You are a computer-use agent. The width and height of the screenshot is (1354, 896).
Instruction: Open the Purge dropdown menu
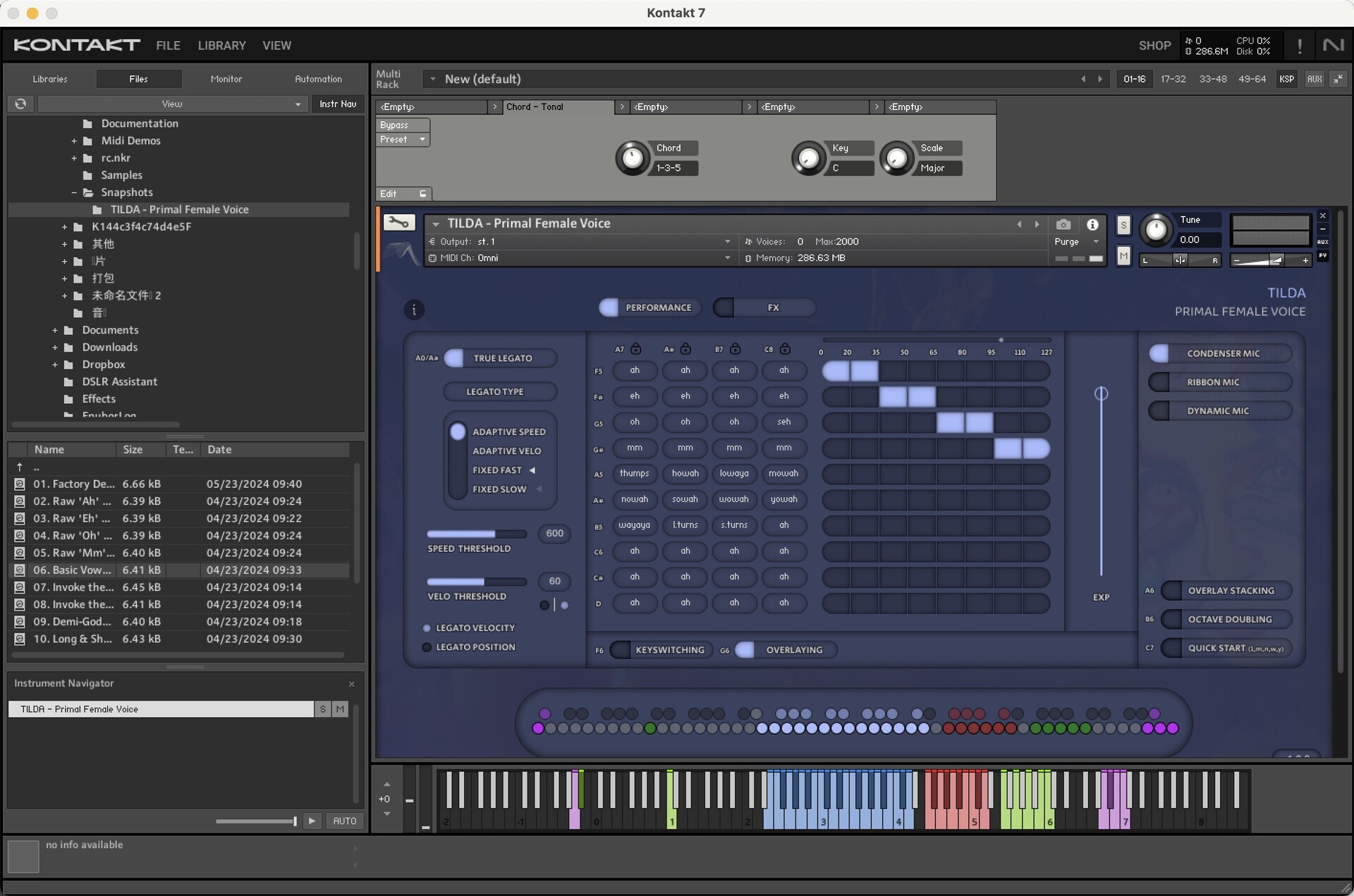point(1077,242)
